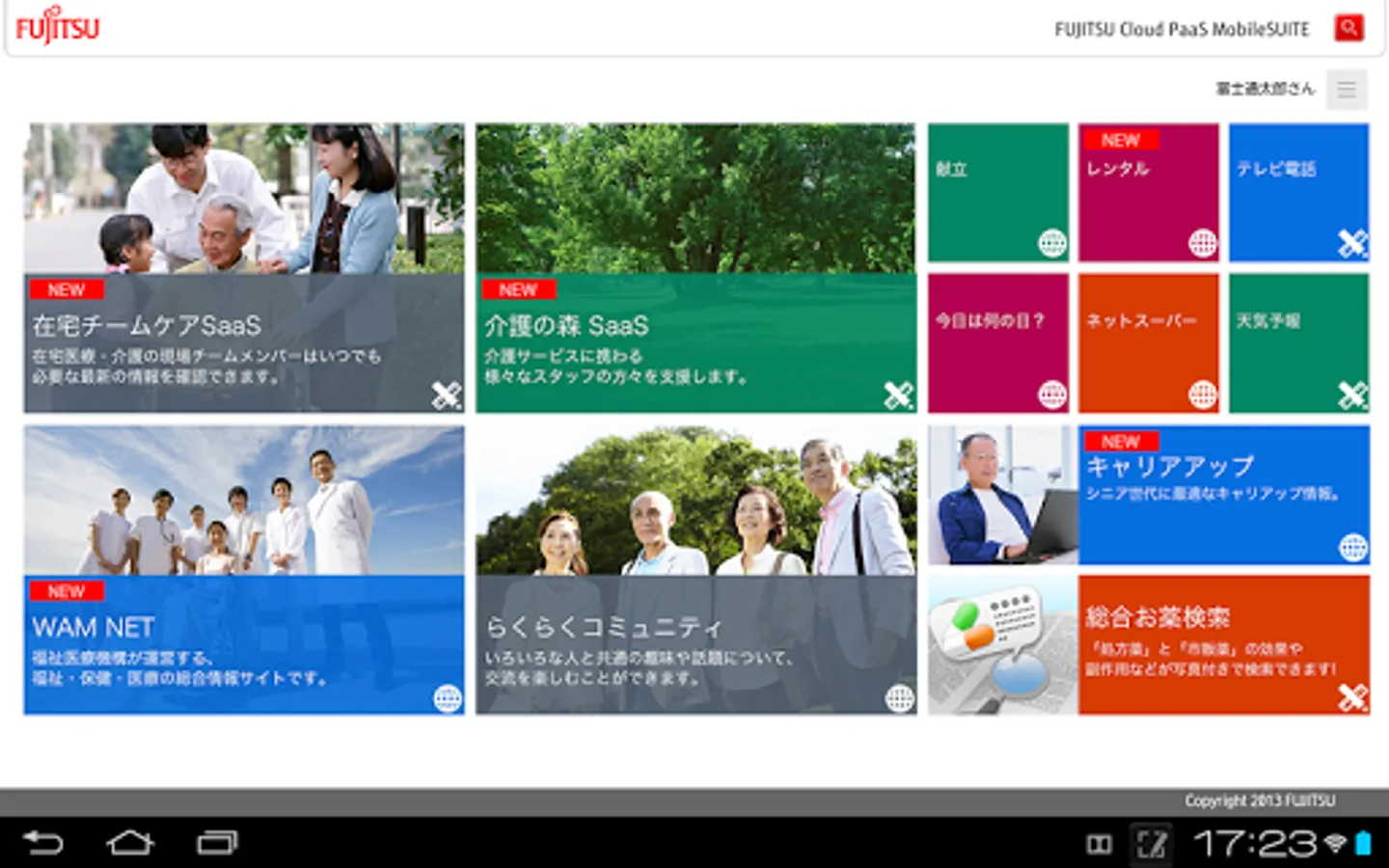
Task: Click the description text under 在宅チームケアSaaS
Action: click(x=206, y=366)
